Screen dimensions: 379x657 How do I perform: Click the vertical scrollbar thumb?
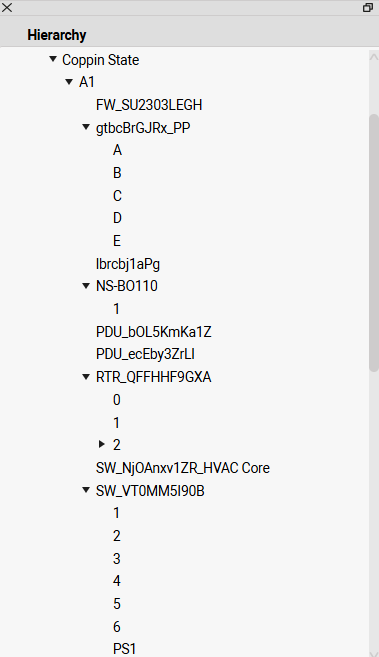(x=374, y=242)
